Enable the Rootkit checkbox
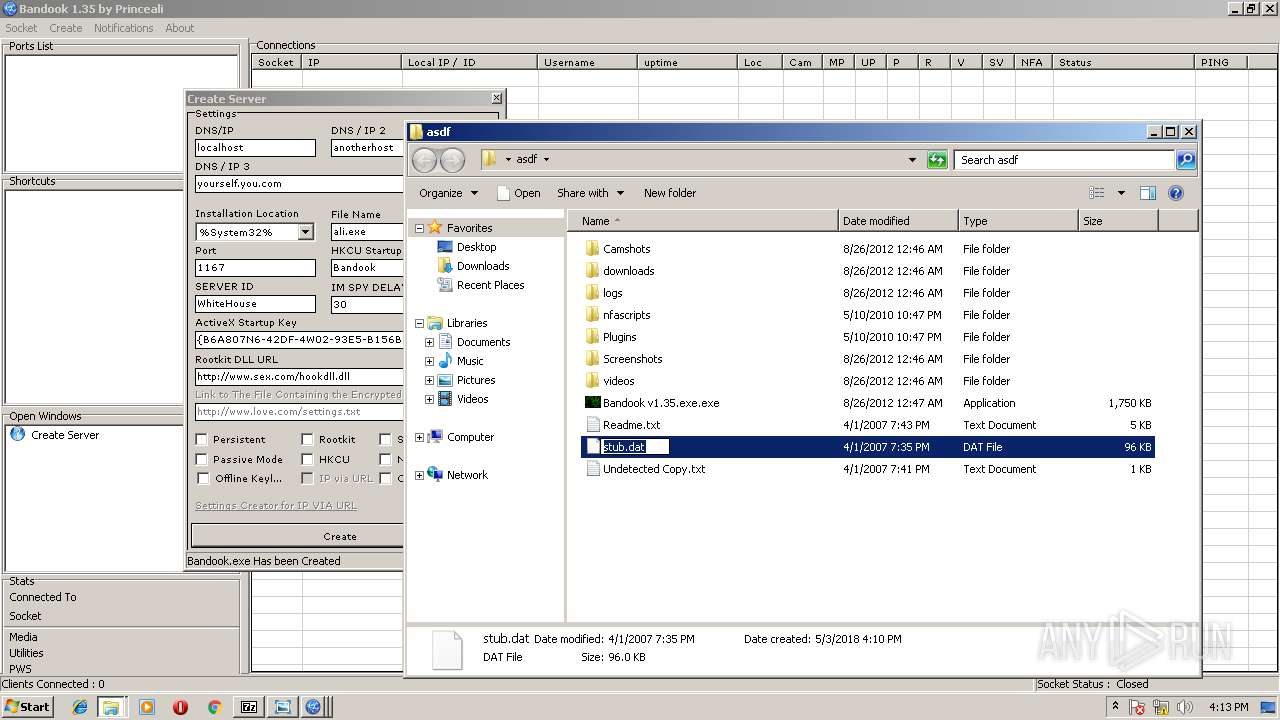The image size is (1280, 720). (x=307, y=439)
